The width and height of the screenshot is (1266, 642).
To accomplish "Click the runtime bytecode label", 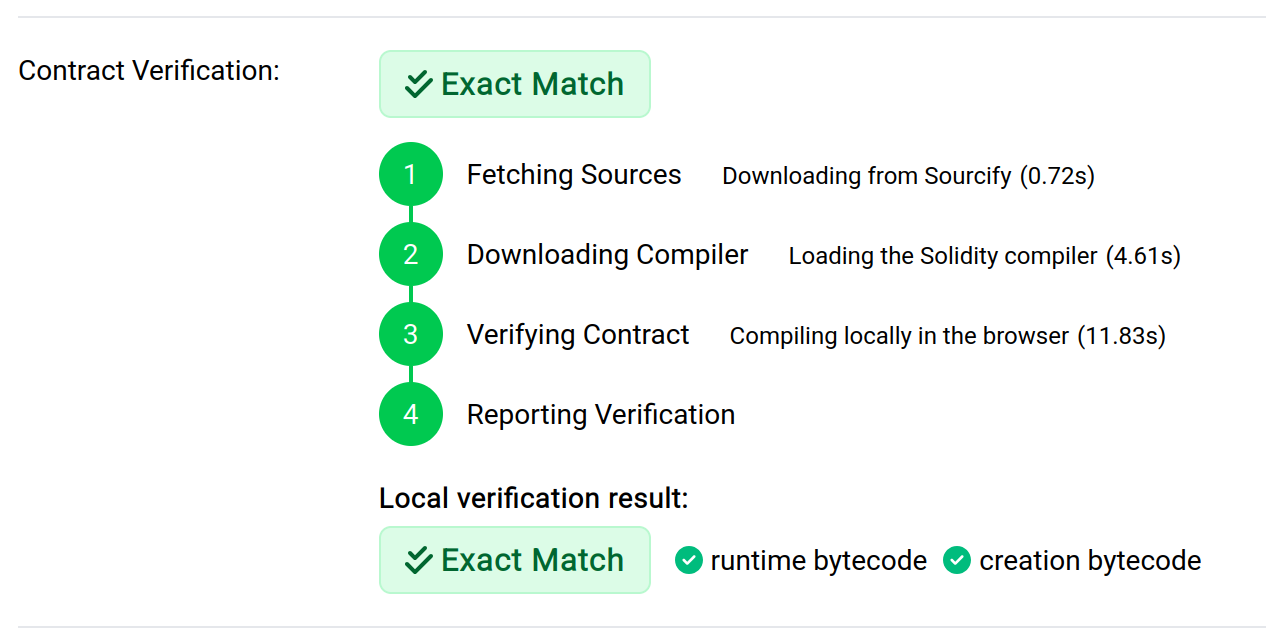I will pyautogui.click(x=818, y=561).
